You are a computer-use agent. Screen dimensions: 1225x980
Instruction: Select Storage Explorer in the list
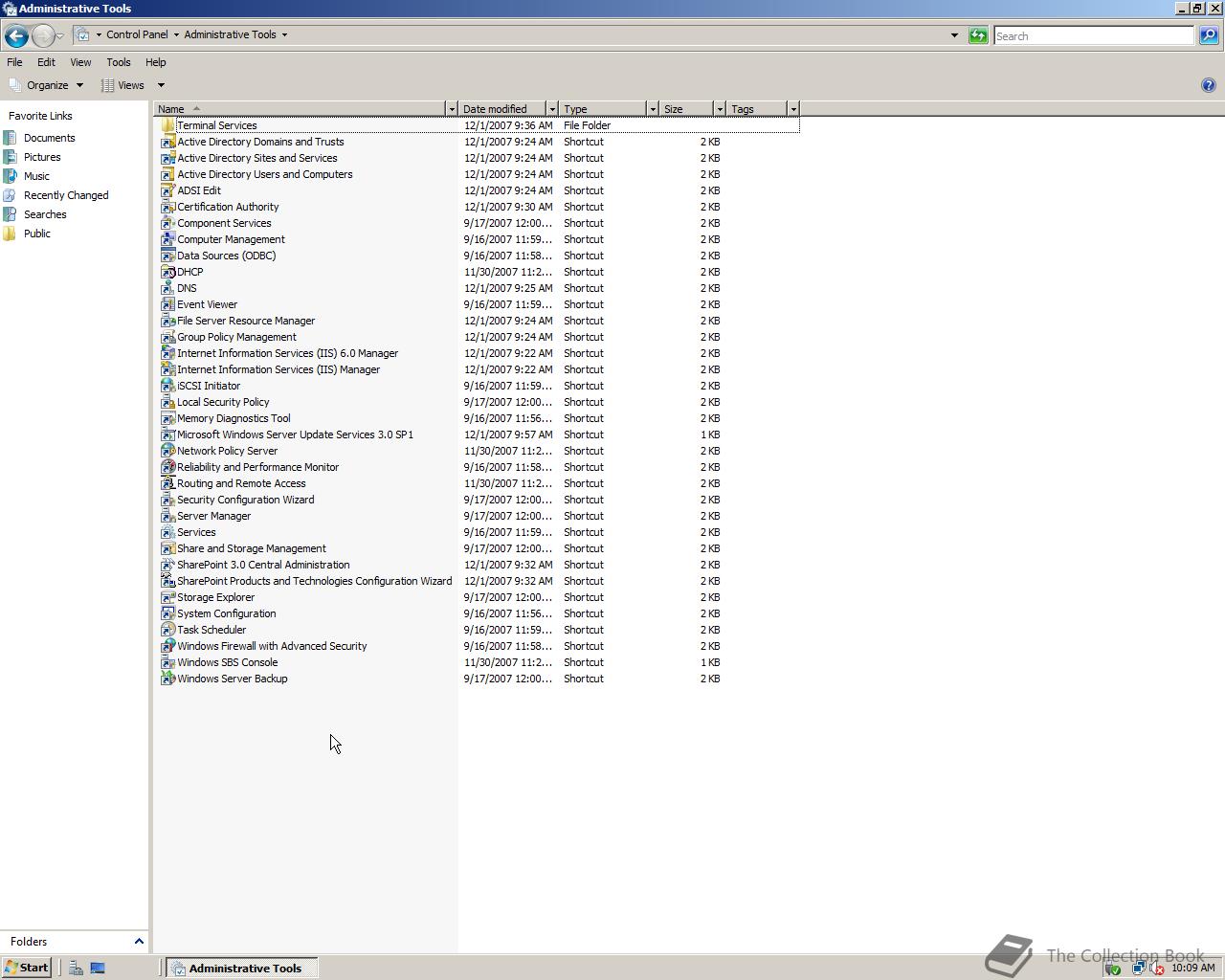215,597
